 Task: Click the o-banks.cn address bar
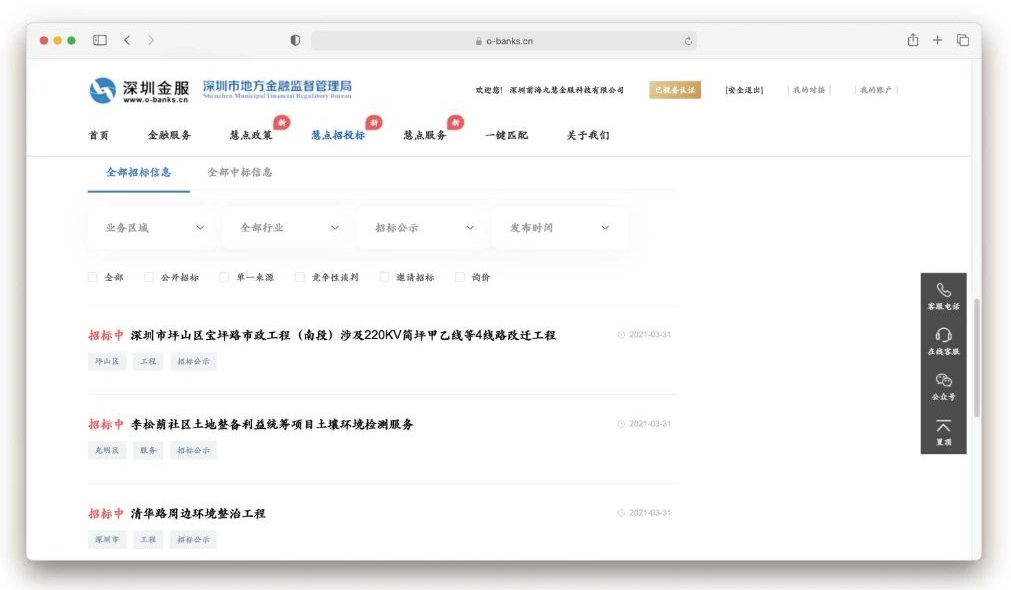(x=500, y=40)
